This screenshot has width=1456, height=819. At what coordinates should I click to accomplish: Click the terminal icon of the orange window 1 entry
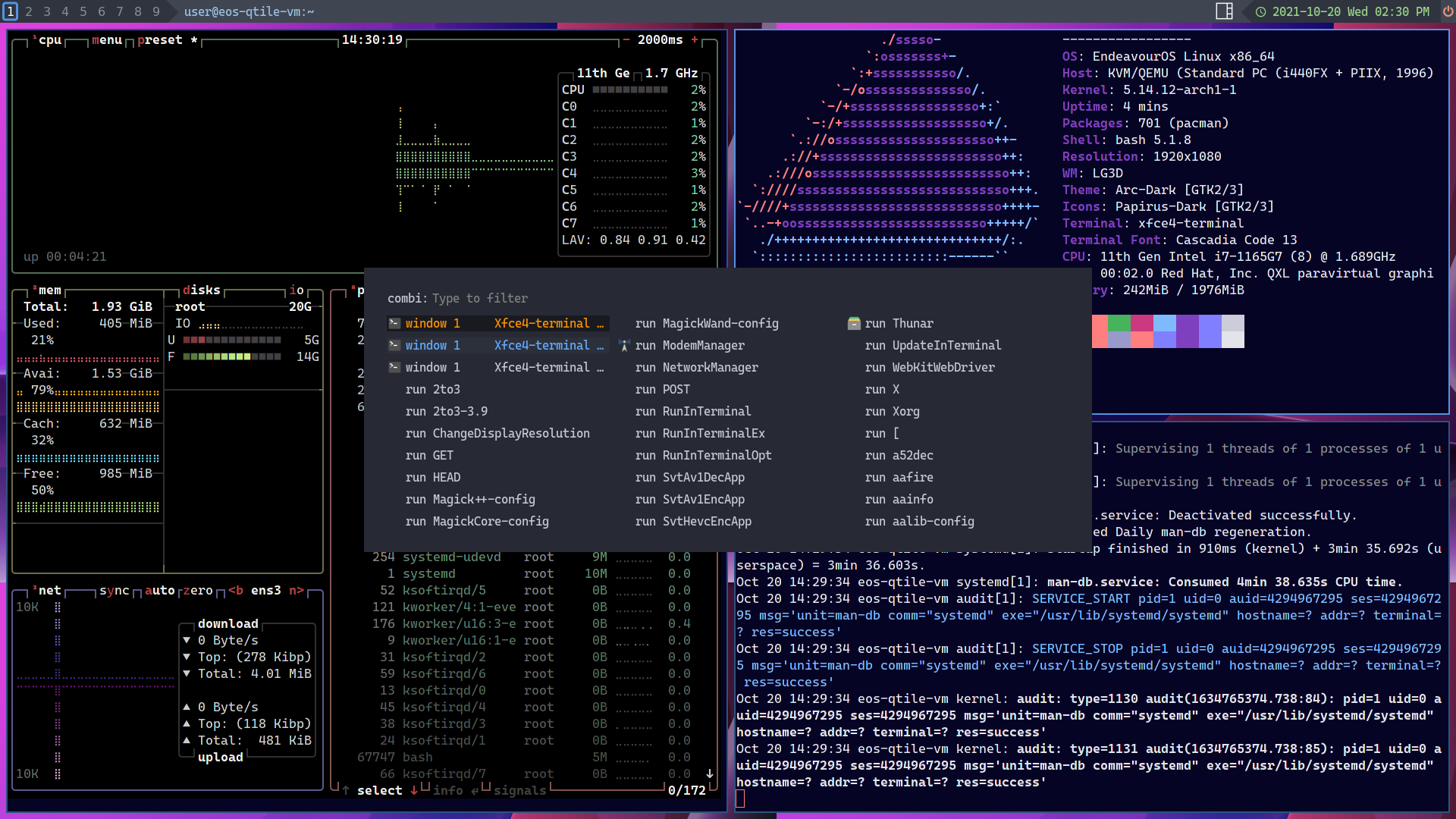click(394, 324)
